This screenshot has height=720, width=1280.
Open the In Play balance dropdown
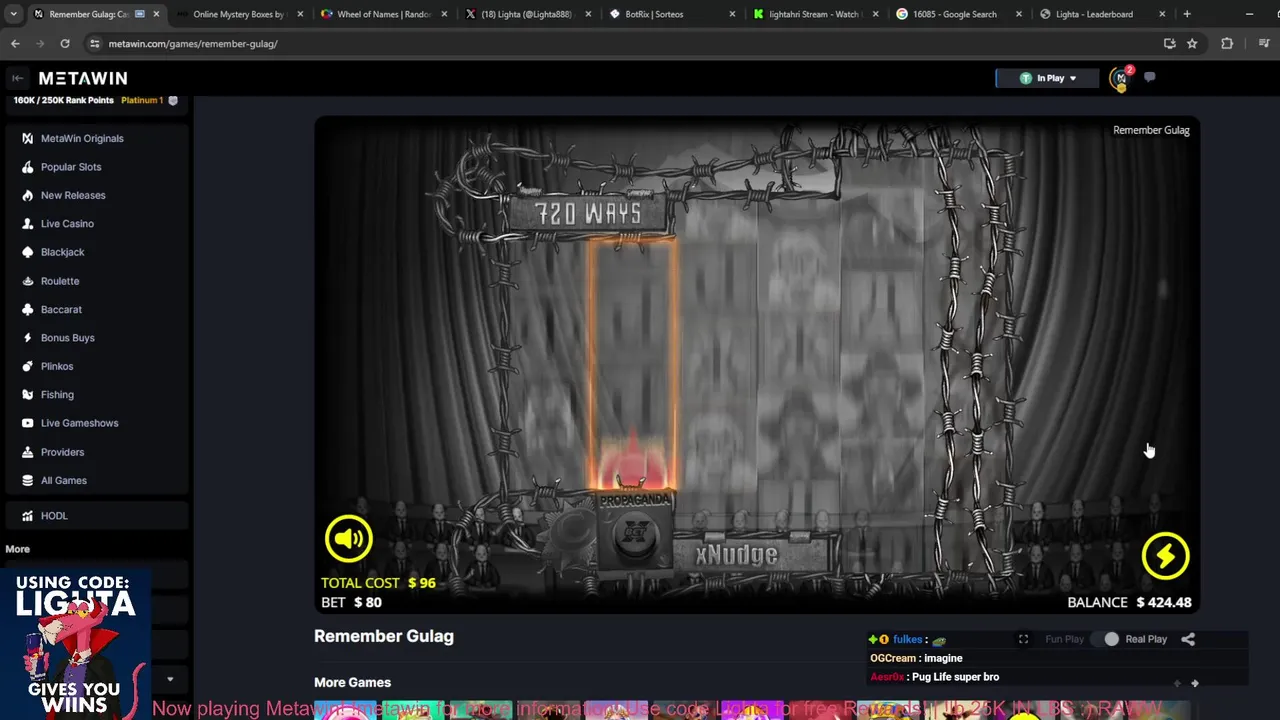pyautogui.click(x=1047, y=78)
